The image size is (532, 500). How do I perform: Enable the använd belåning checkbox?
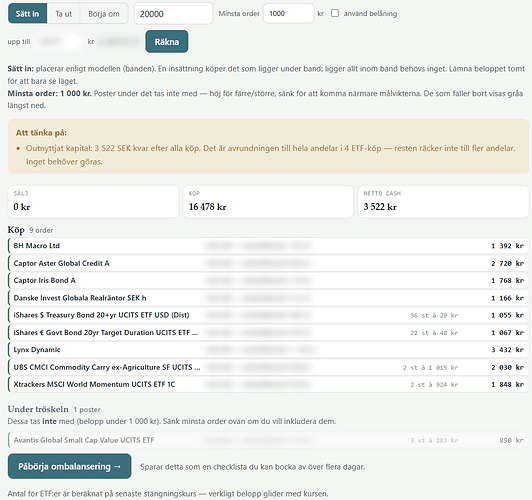335,13
